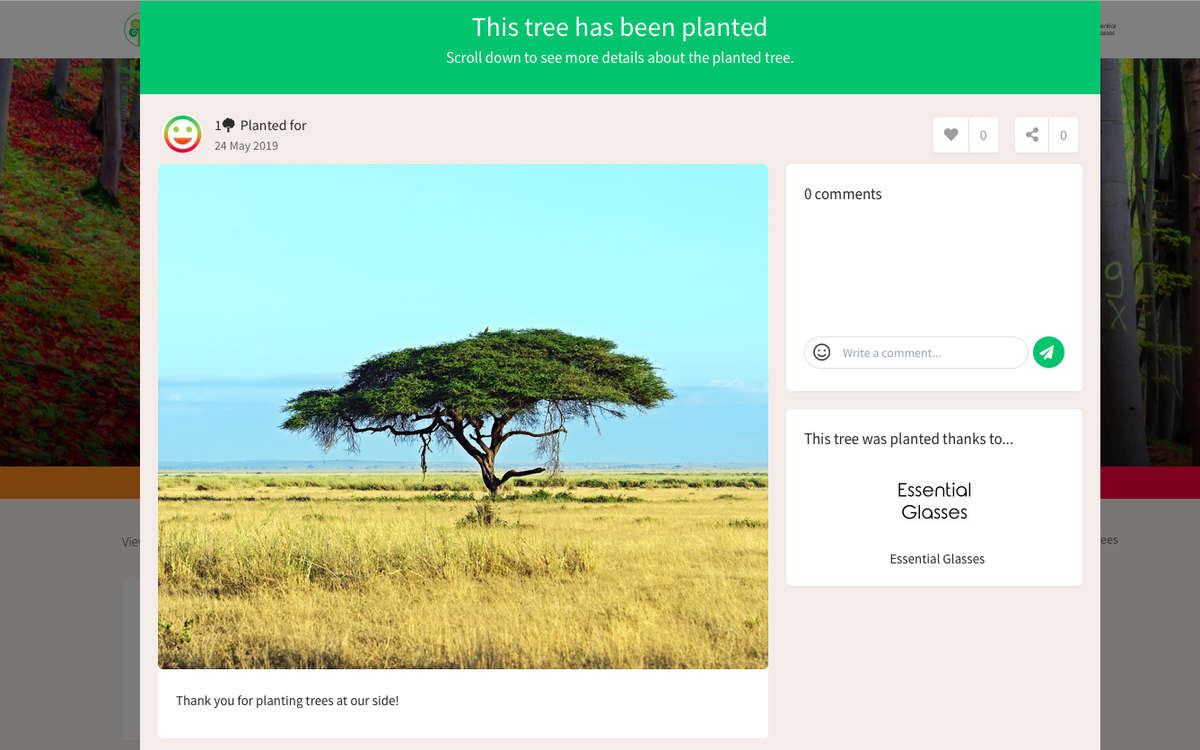Click the Planted for label
Viewport: 1200px width, 750px height.
tap(273, 125)
